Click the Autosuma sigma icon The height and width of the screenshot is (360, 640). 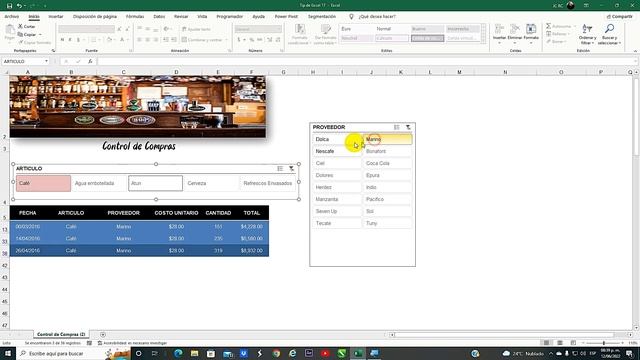[x=549, y=26]
